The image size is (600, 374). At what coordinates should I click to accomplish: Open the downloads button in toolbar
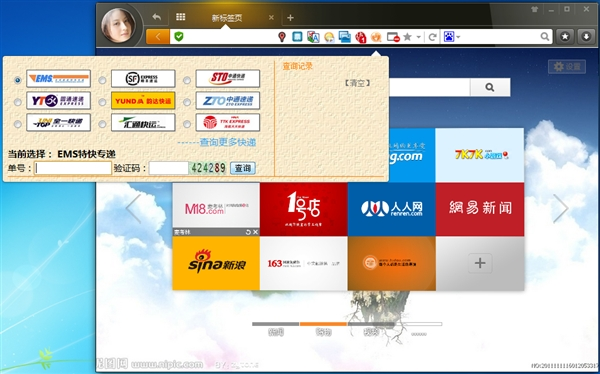click(x=586, y=37)
